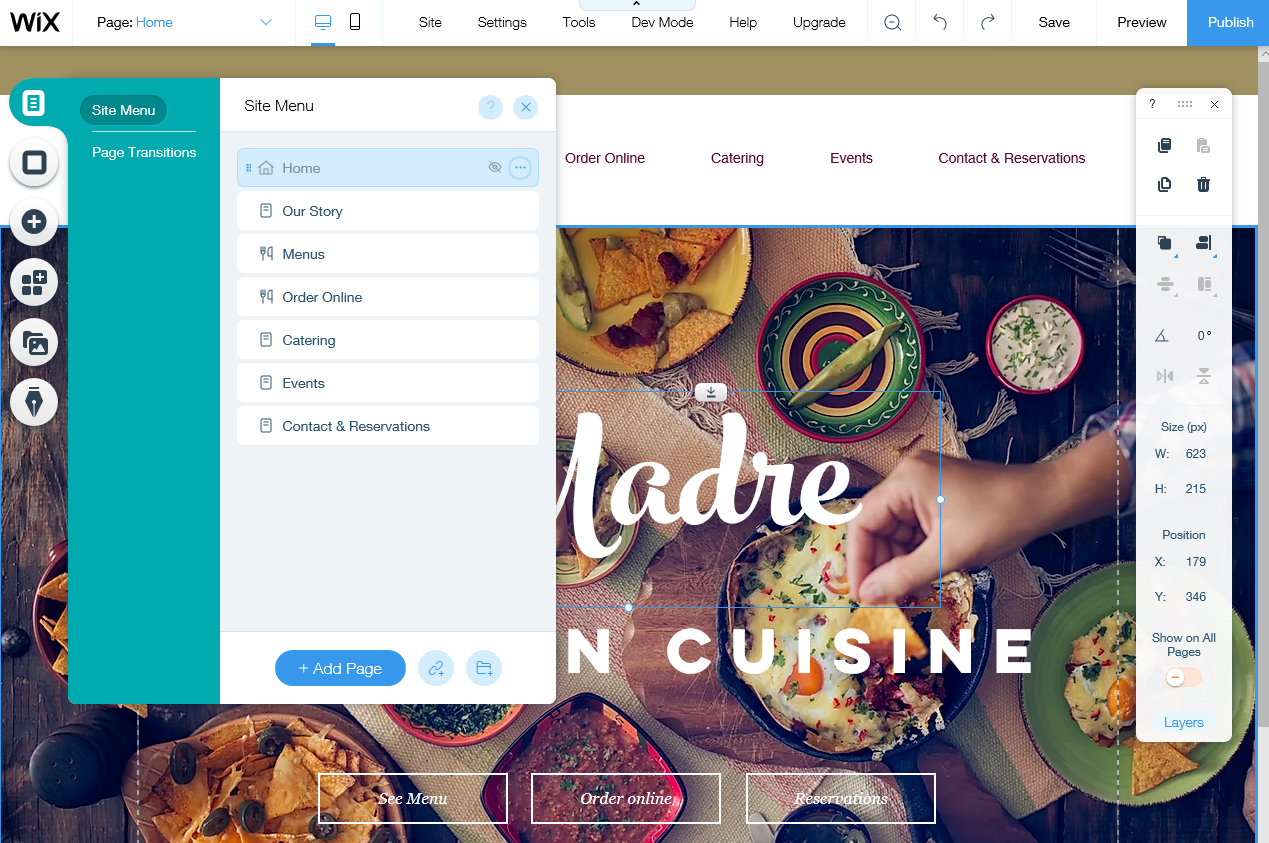Open the Media manager sidebar icon

34,342
